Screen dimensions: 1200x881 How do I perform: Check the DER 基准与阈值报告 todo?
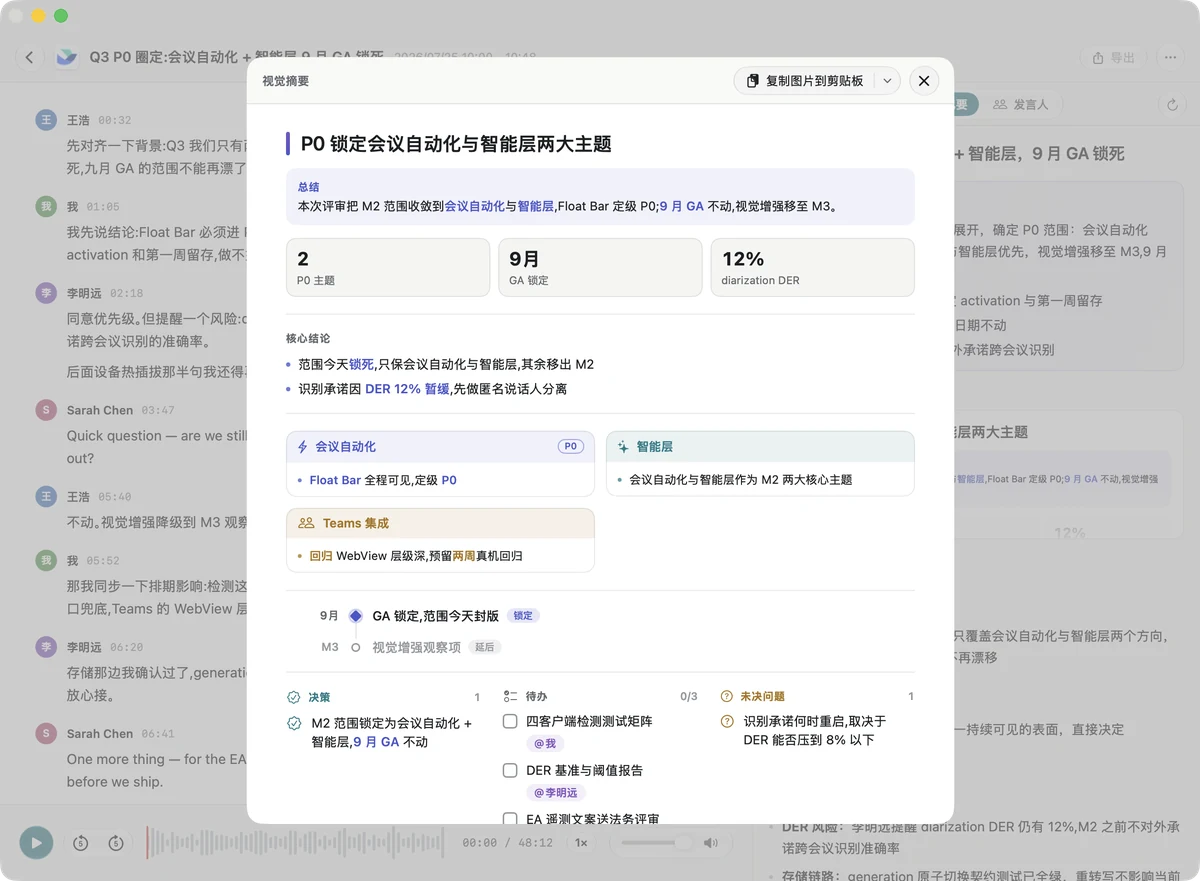coord(510,771)
